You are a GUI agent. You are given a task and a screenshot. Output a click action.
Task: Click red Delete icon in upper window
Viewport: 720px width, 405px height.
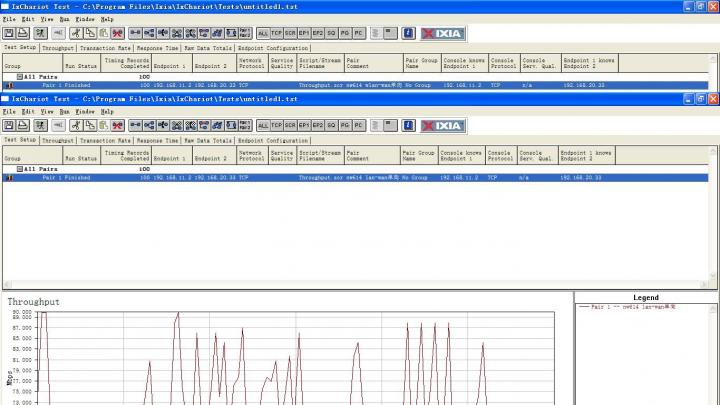pos(118,33)
